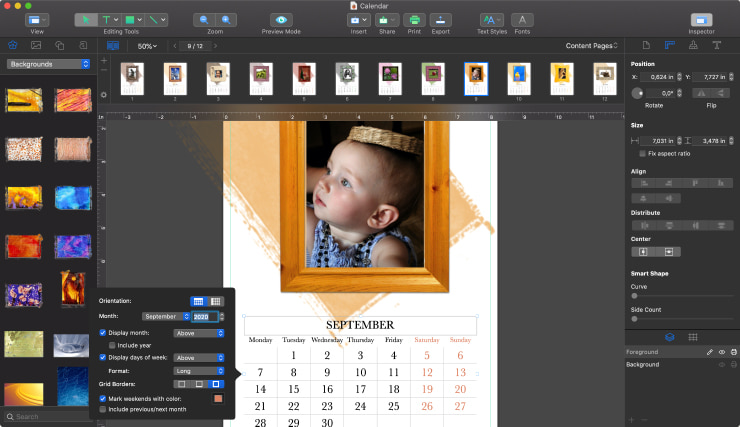Switch to the Geometry inspector tab
This screenshot has height=427, width=740.
(x=670, y=45)
